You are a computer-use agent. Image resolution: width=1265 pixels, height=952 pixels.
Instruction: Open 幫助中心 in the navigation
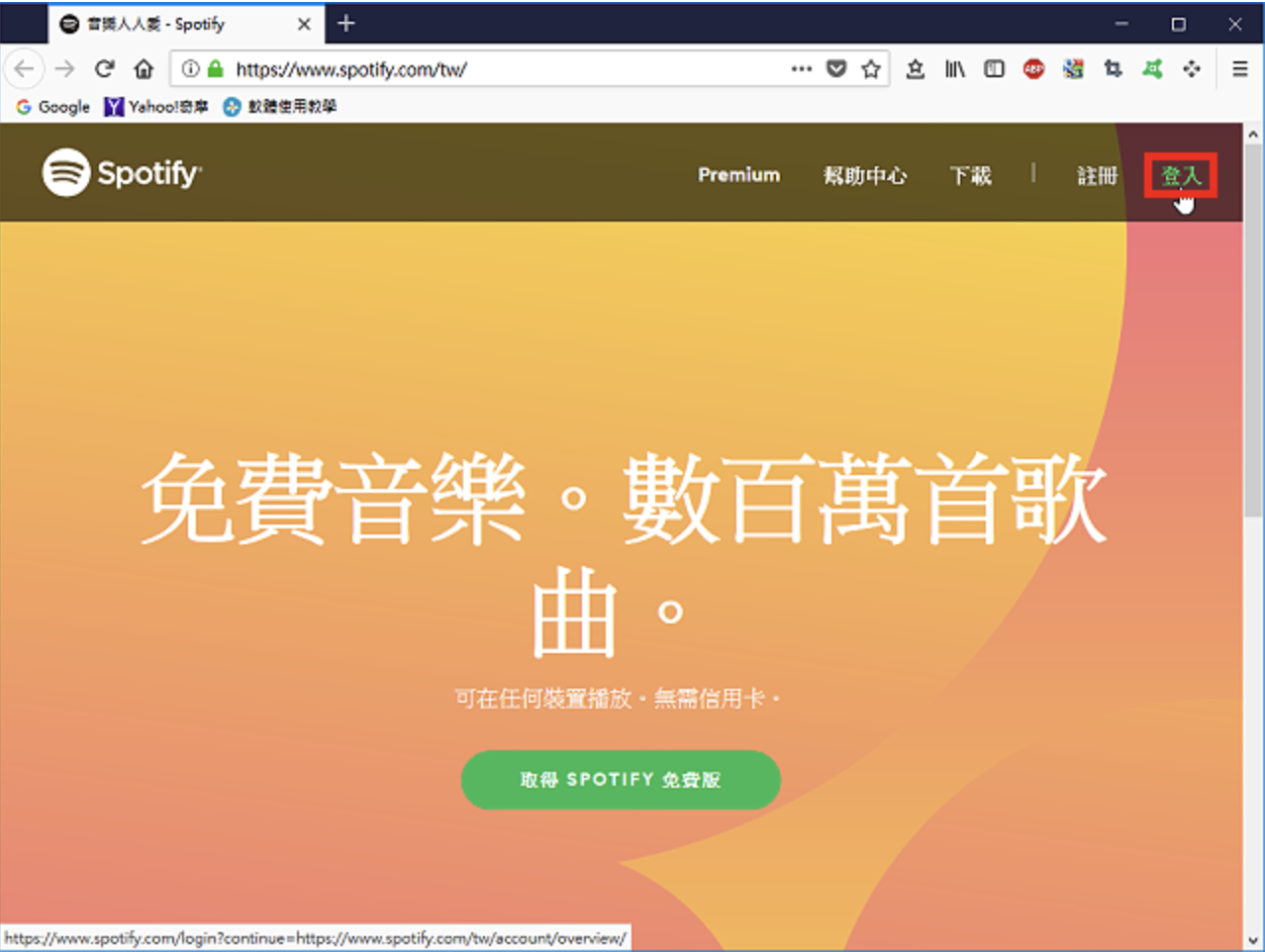(x=864, y=175)
